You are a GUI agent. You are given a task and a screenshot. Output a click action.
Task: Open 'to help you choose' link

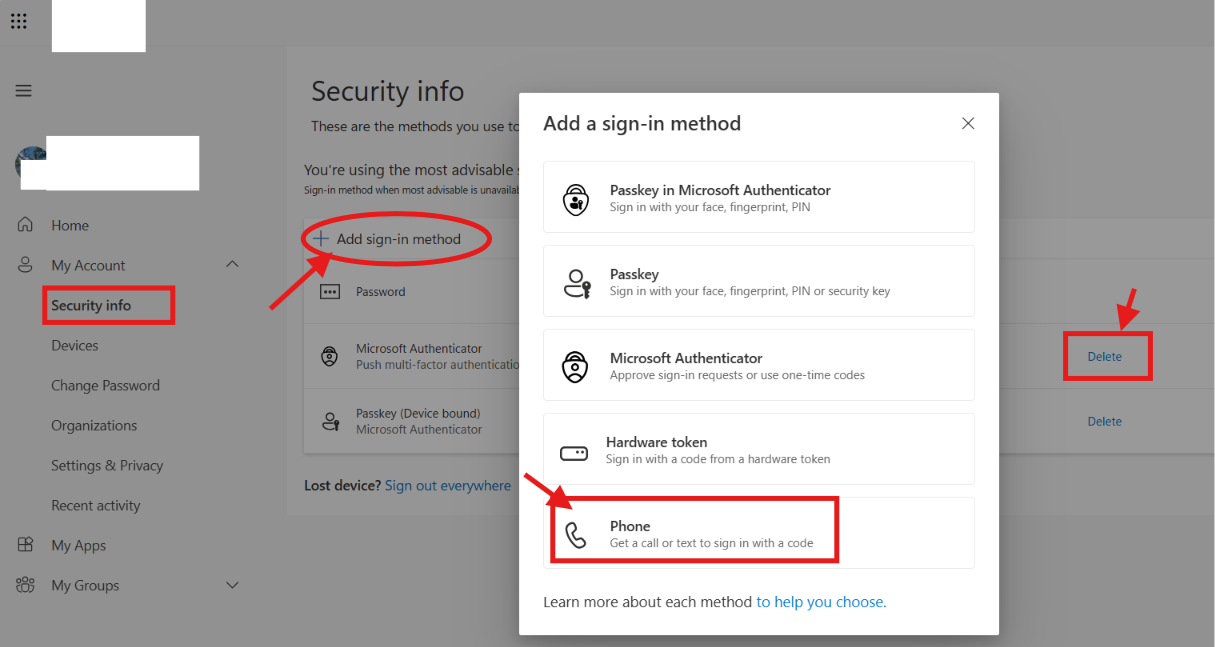(x=821, y=602)
